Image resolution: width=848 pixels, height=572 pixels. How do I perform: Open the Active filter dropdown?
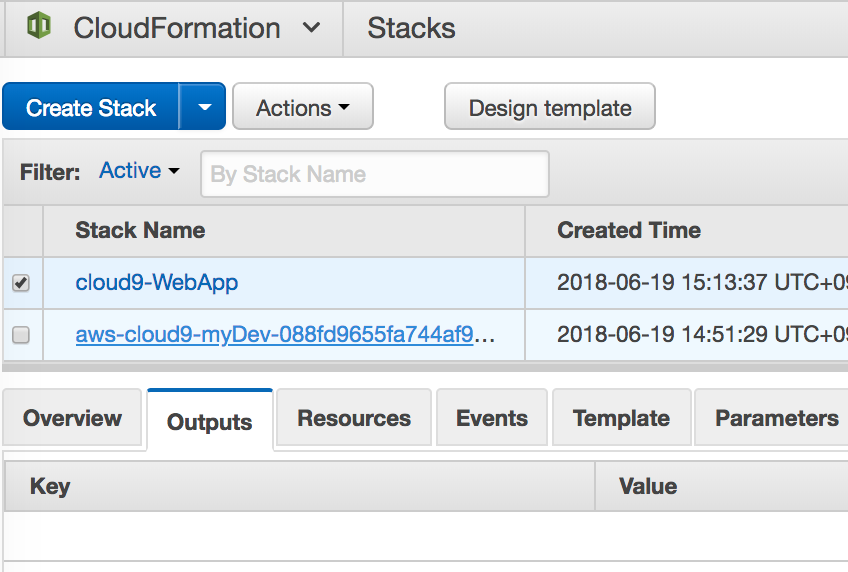click(x=139, y=171)
